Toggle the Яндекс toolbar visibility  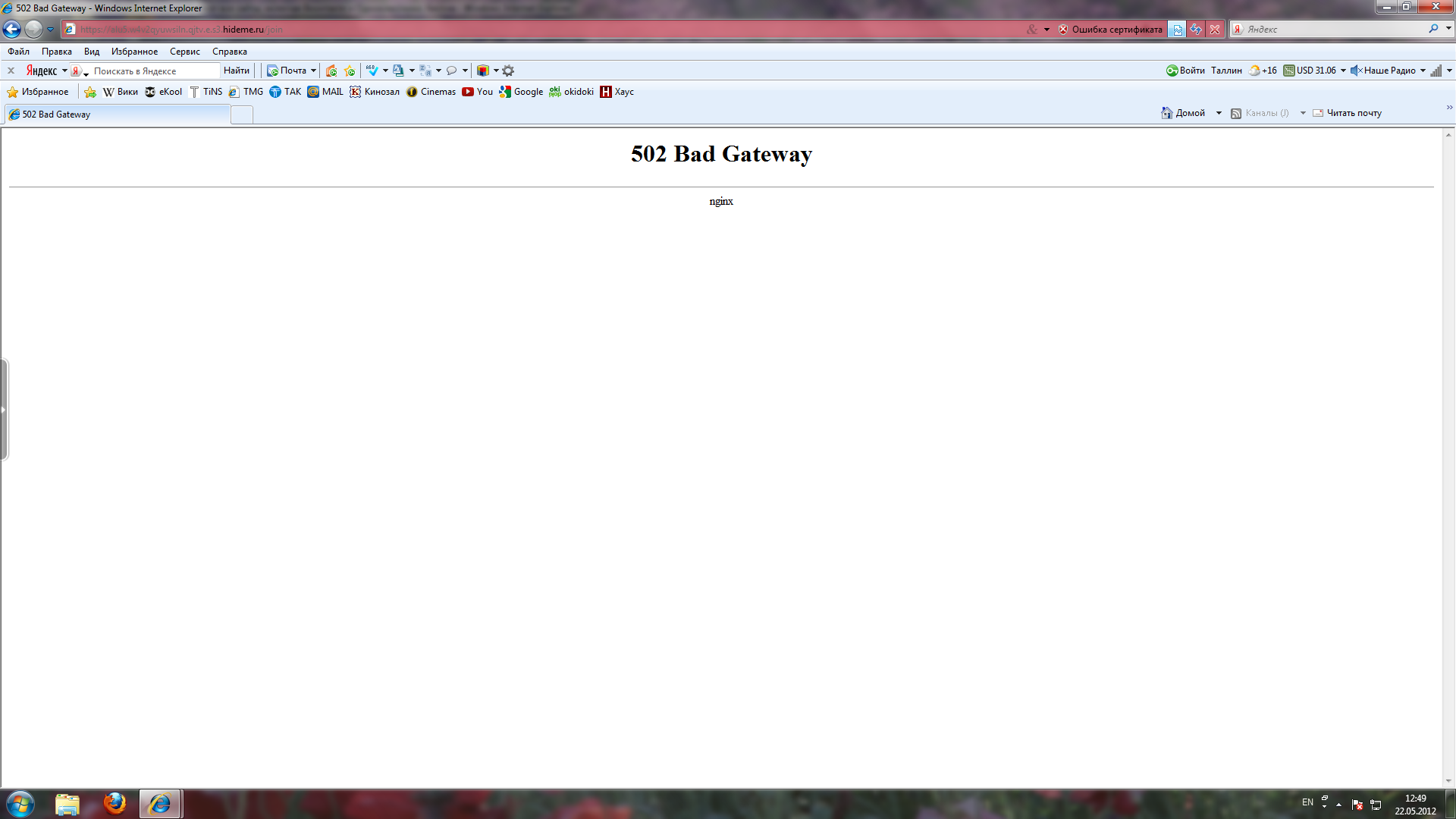click(10, 70)
